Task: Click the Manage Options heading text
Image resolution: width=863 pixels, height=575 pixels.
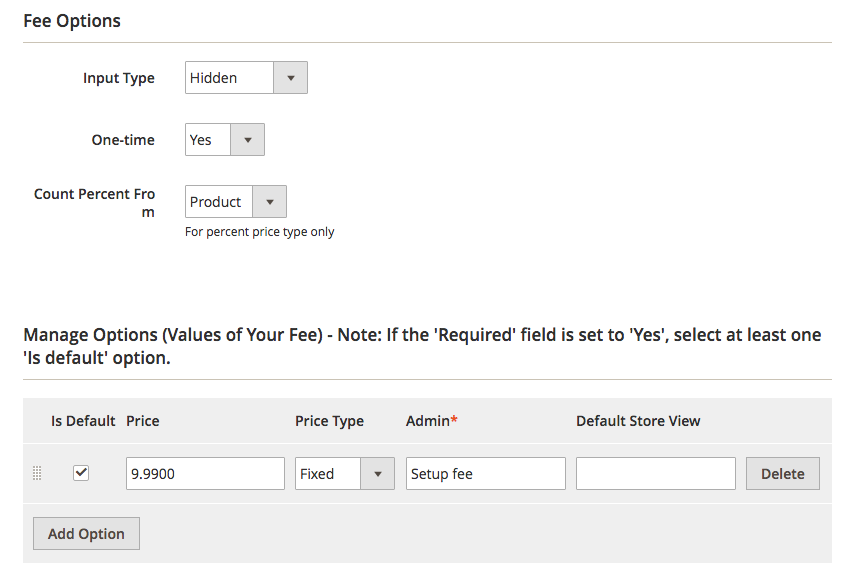Action: click(x=422, y=346)
